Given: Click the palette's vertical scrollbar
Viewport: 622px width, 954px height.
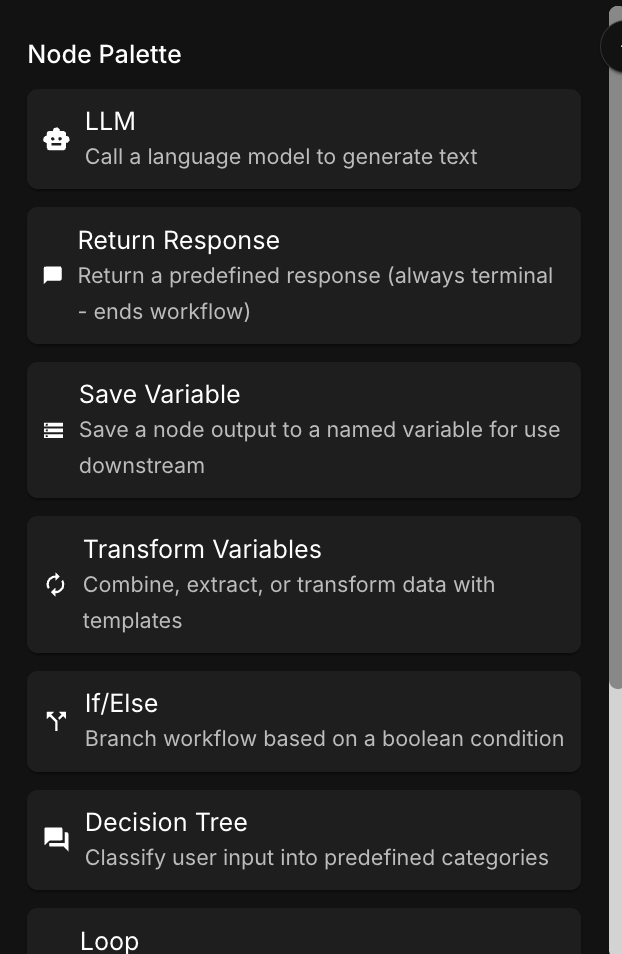Looking at the screenshot, I should pyautogui.click(x=616, y=350).
